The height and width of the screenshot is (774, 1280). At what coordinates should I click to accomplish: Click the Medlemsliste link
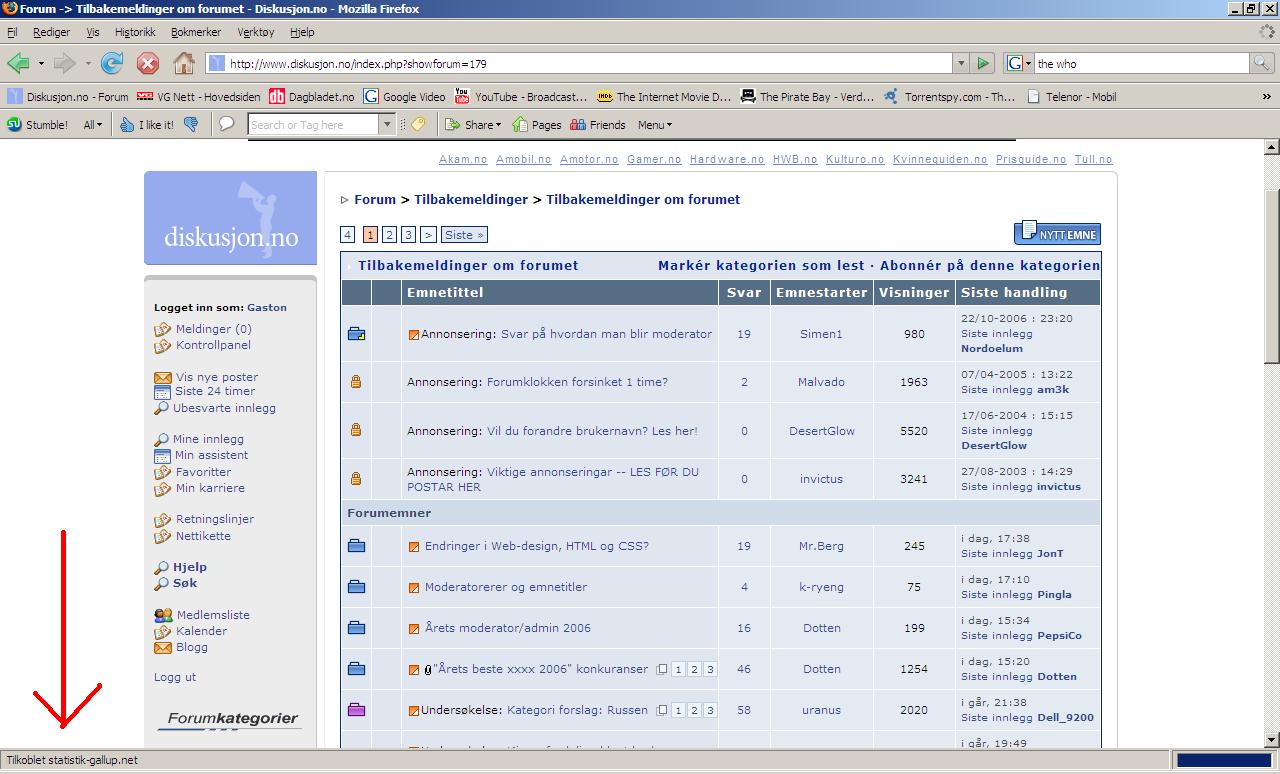213,615
